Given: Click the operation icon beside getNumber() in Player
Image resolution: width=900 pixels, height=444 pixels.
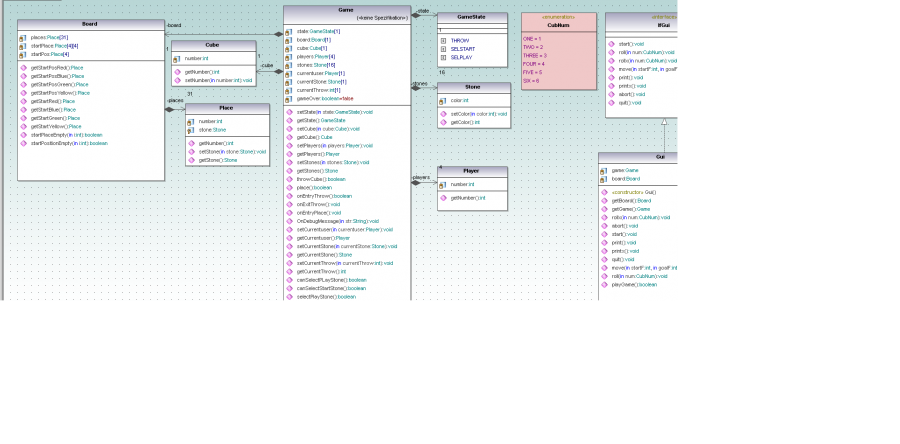Looking at the screenshot, I should [x=443, y=198].
